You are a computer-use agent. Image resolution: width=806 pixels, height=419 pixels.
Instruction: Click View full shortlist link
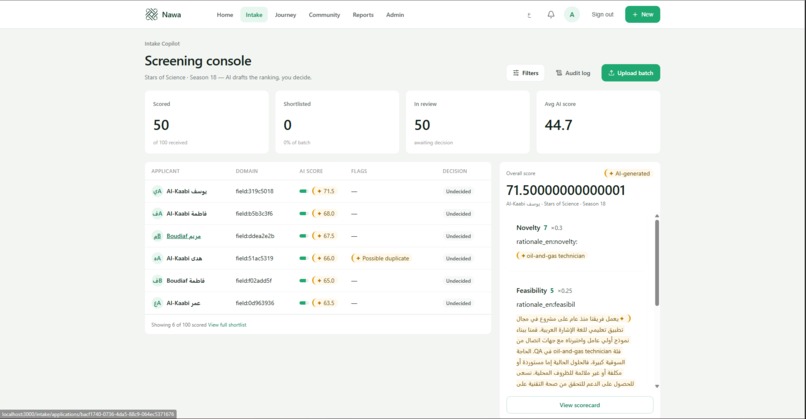227,325
